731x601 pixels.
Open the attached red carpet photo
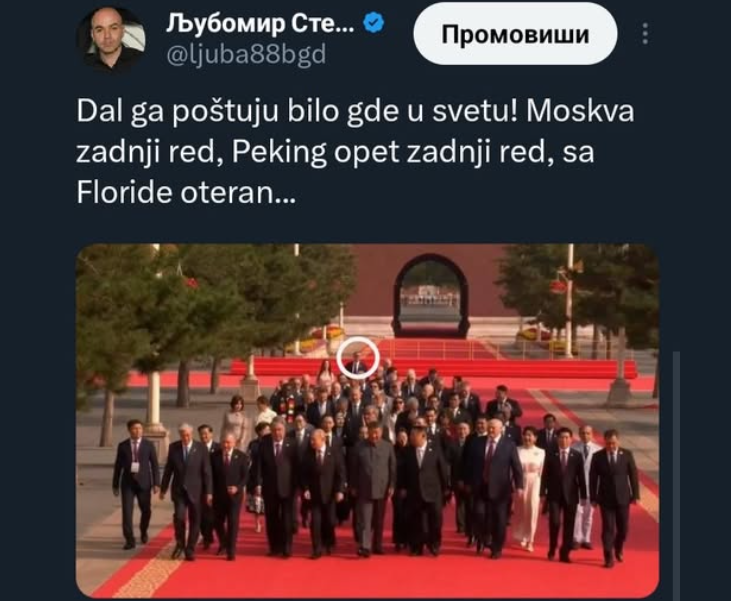click(367, 421)
